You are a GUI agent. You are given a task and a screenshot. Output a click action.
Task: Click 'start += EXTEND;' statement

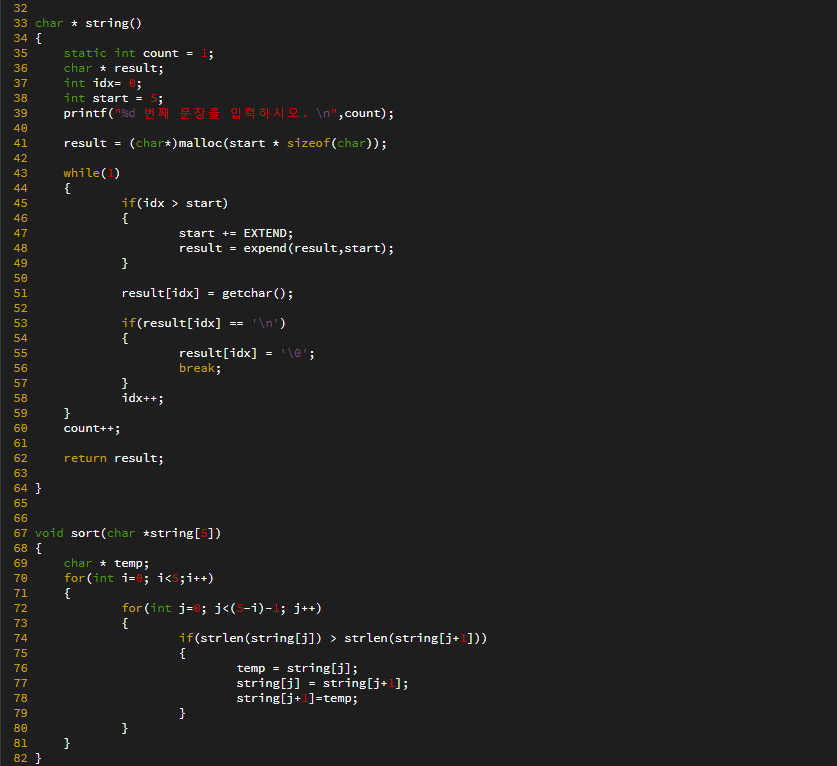coord(236,233)
